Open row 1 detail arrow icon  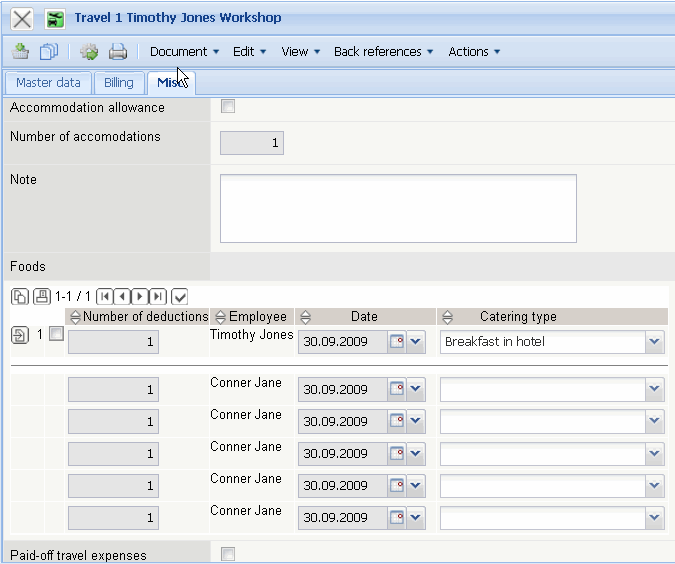click(20, 335)
